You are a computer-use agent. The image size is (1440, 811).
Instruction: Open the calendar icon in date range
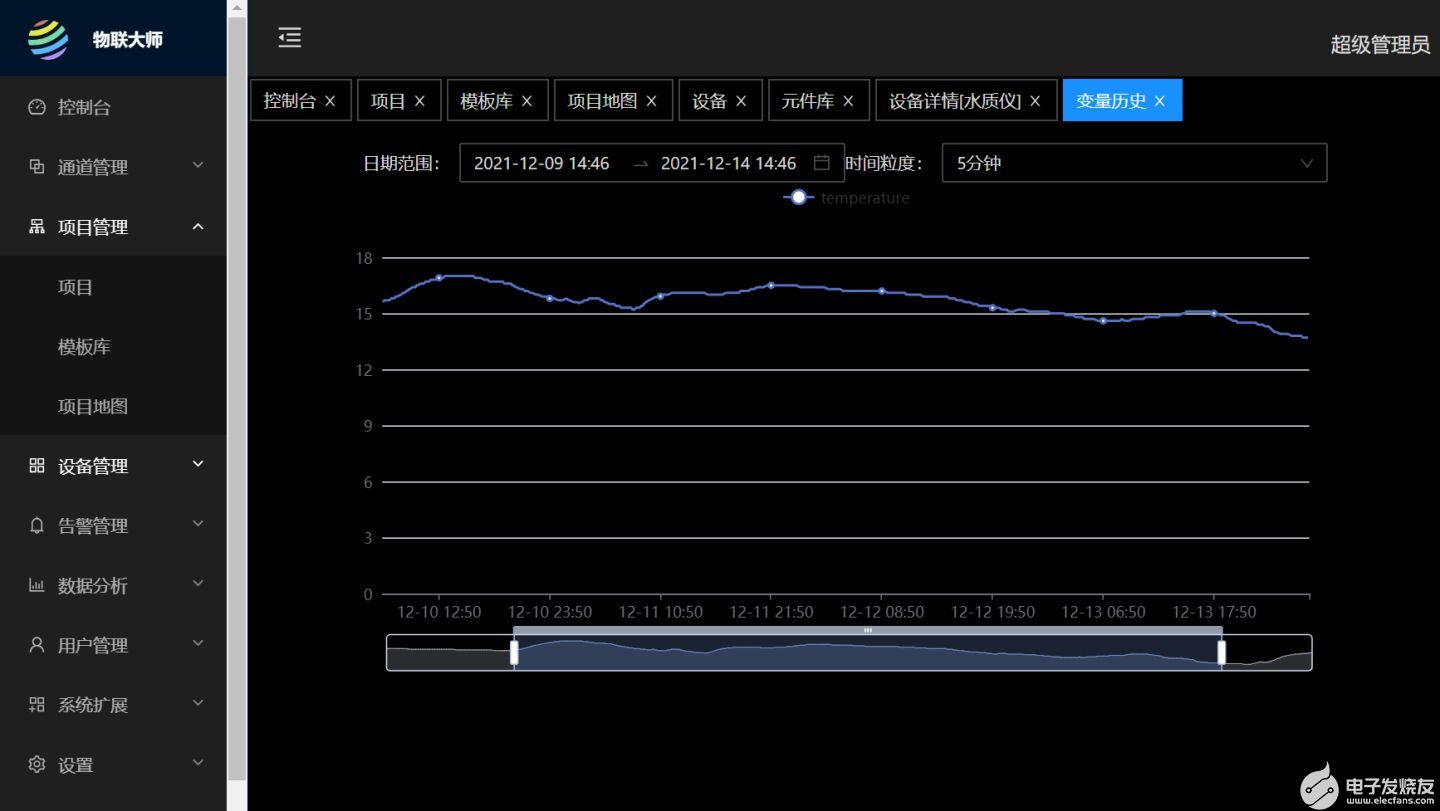[822, 163]
